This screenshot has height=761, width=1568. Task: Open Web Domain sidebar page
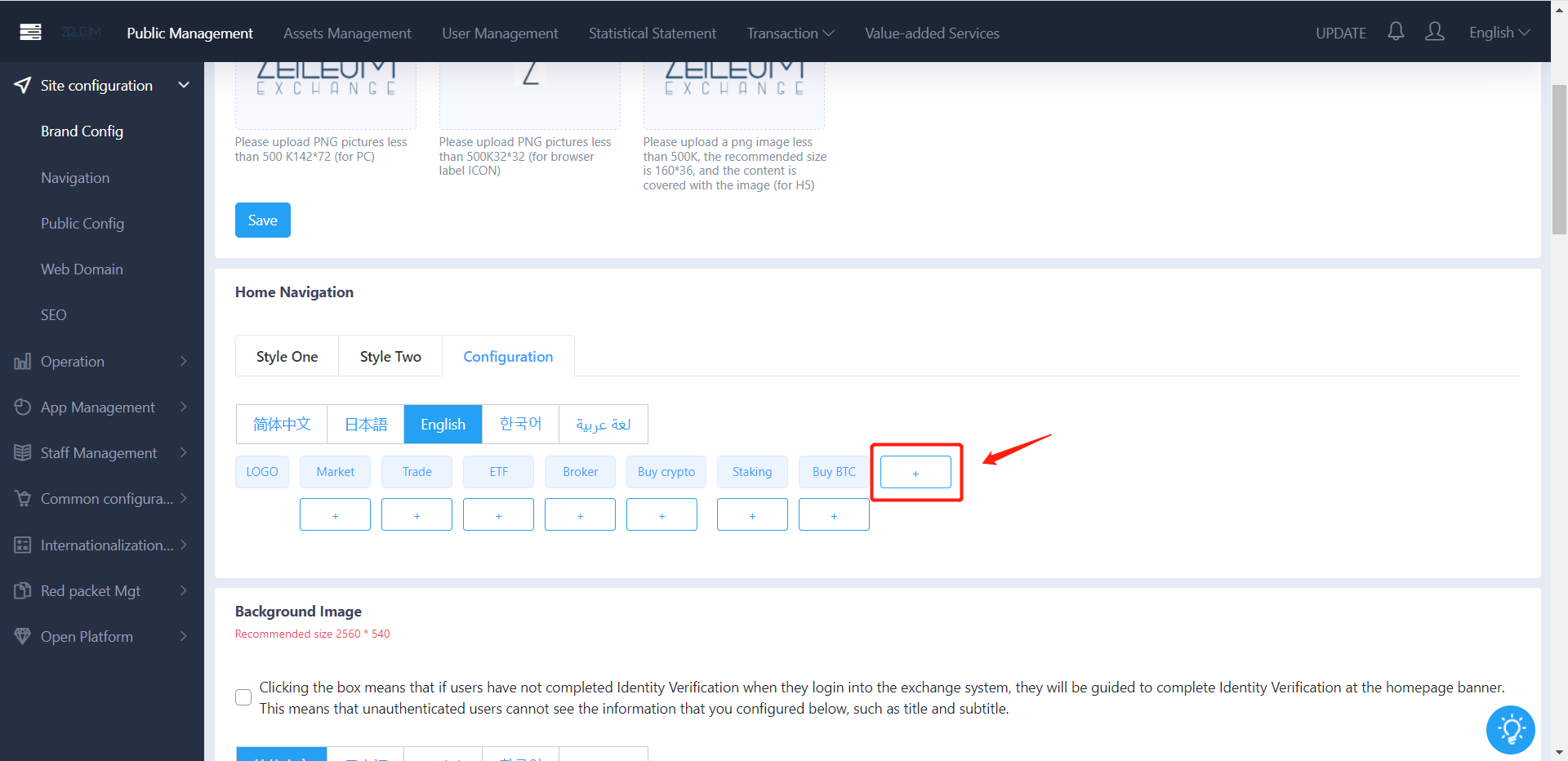pyautogui.click(x=82, y=269)
